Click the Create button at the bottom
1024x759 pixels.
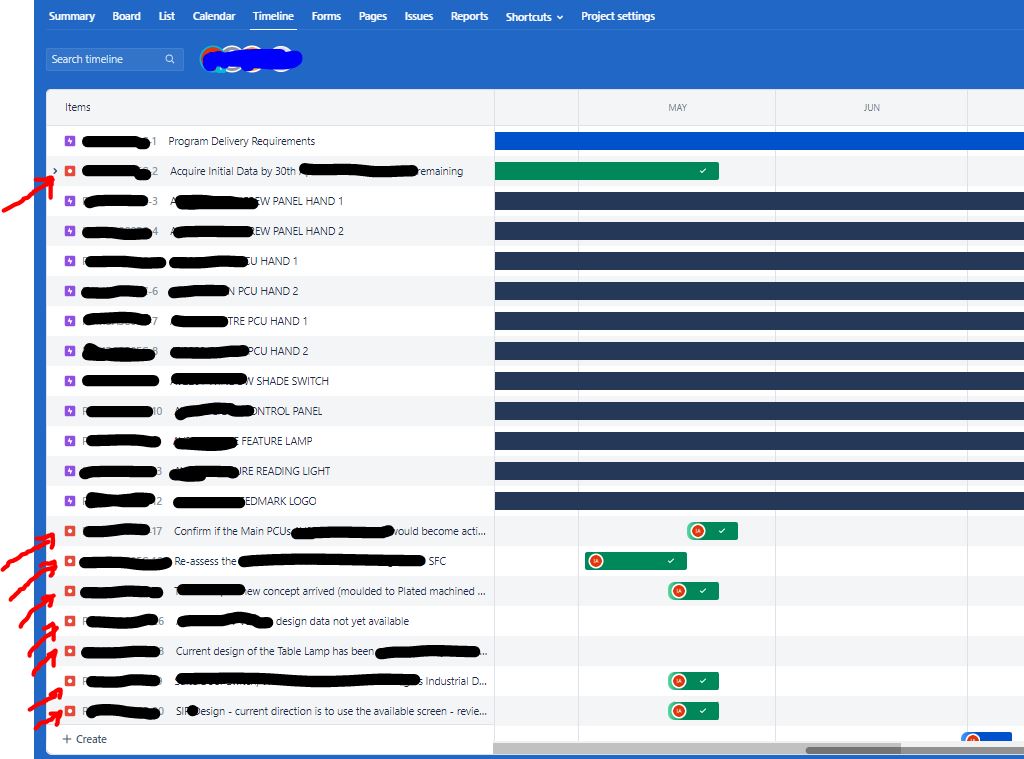click(81, 739)
